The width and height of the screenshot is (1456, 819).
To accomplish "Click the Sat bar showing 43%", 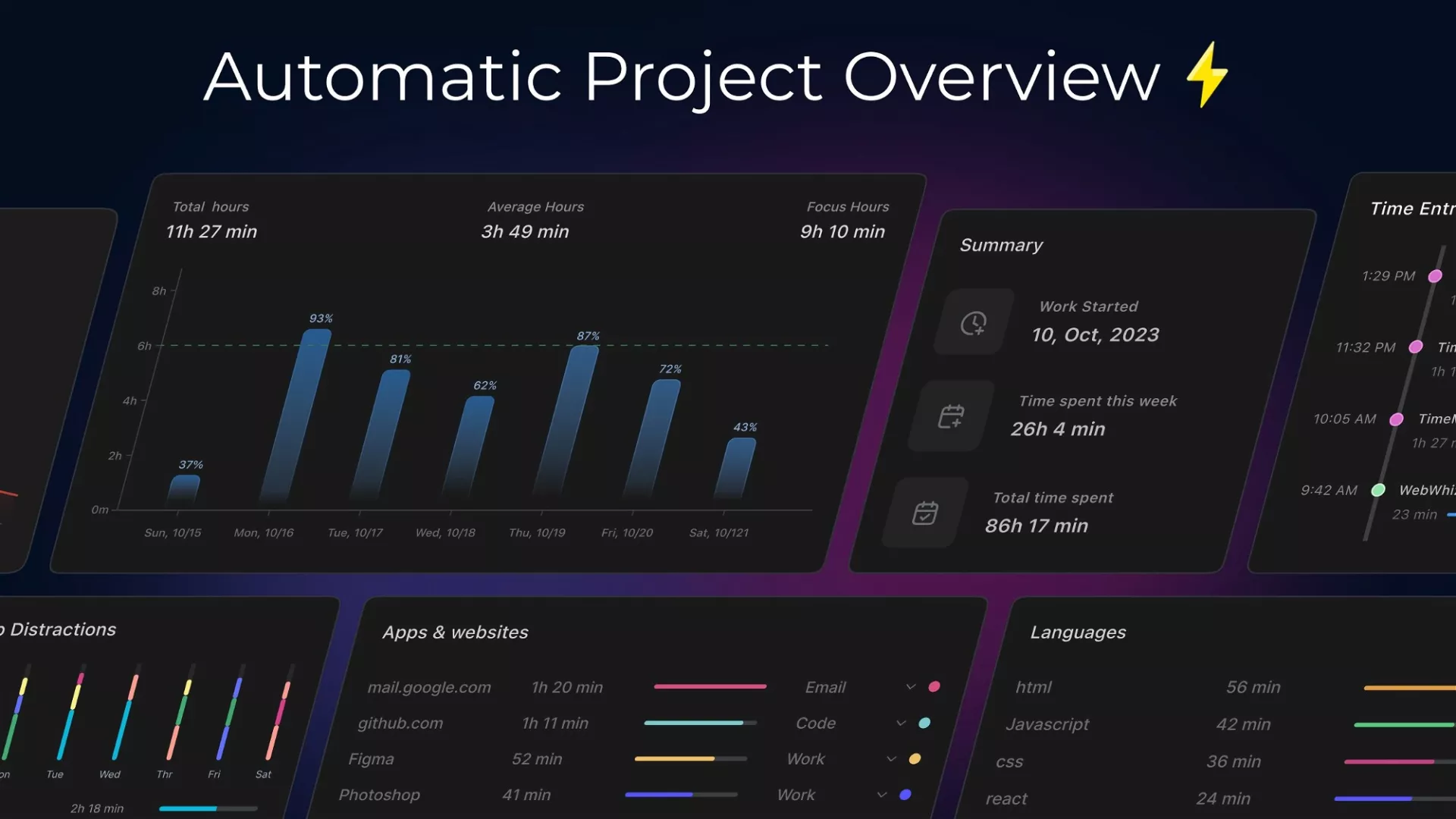I will [x=736, y=466].
